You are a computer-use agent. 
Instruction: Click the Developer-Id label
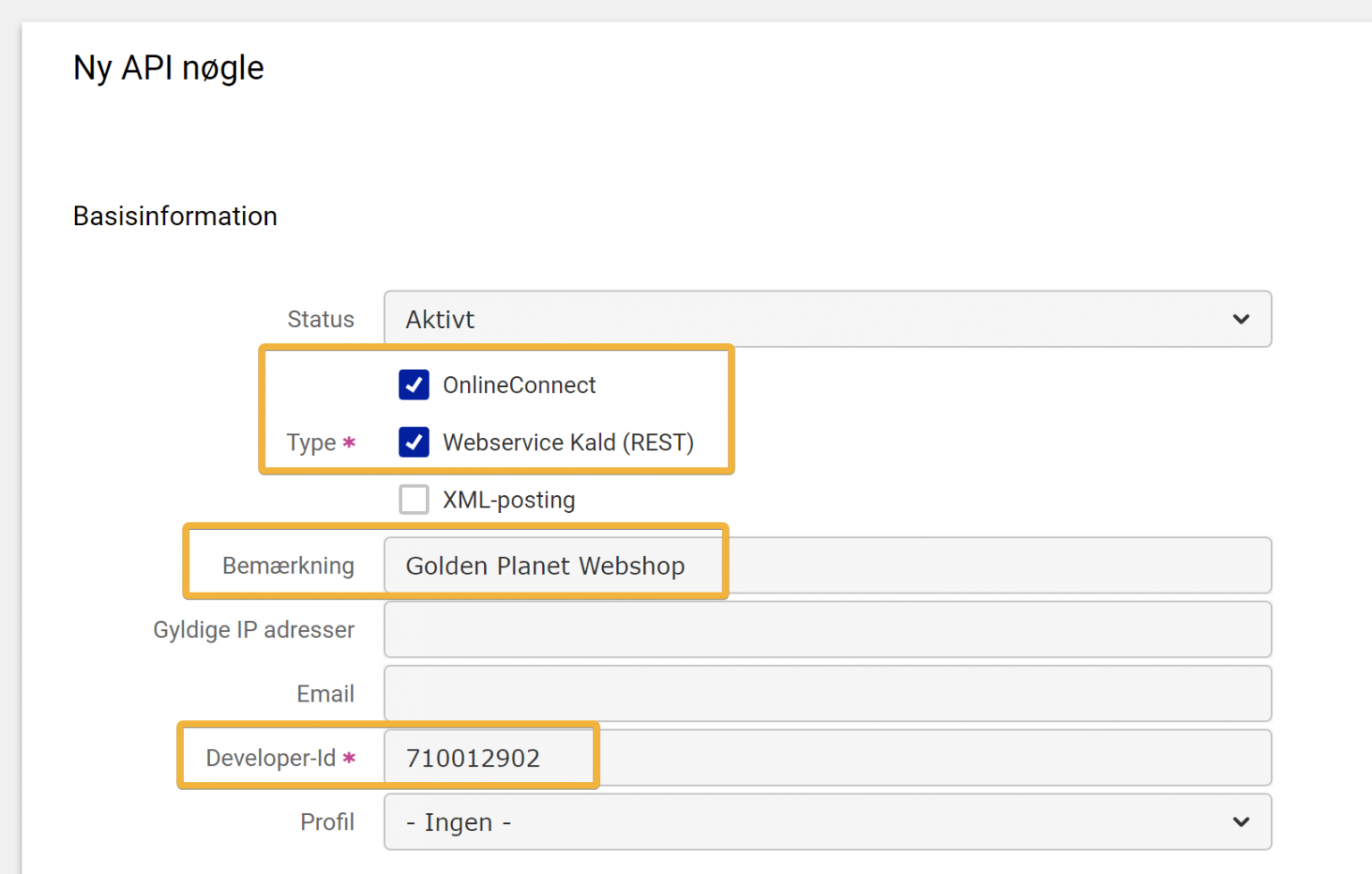271,758
